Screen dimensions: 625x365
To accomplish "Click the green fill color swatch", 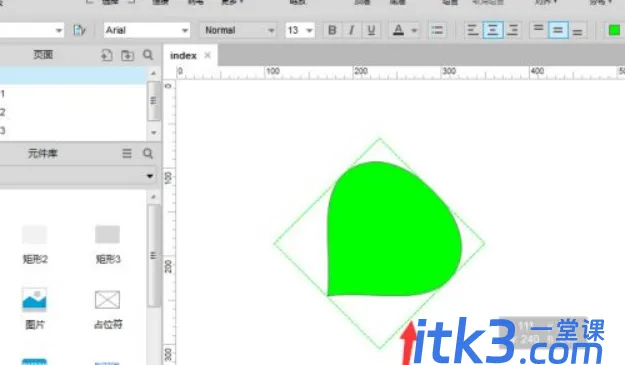I will tap(614, 30).
